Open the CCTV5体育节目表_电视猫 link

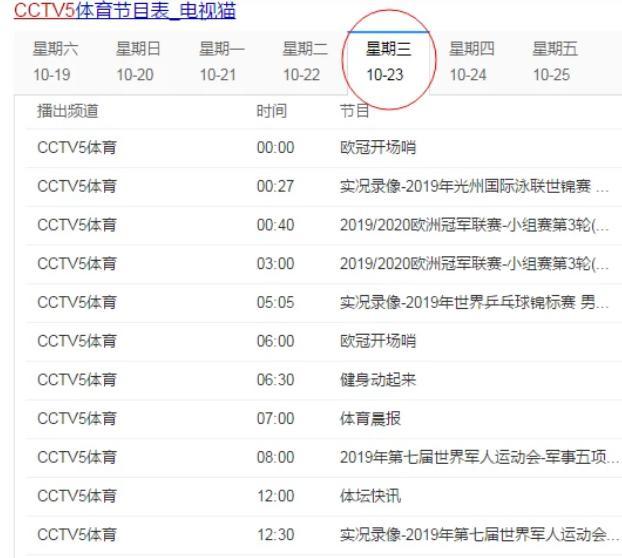click(125, 10)
